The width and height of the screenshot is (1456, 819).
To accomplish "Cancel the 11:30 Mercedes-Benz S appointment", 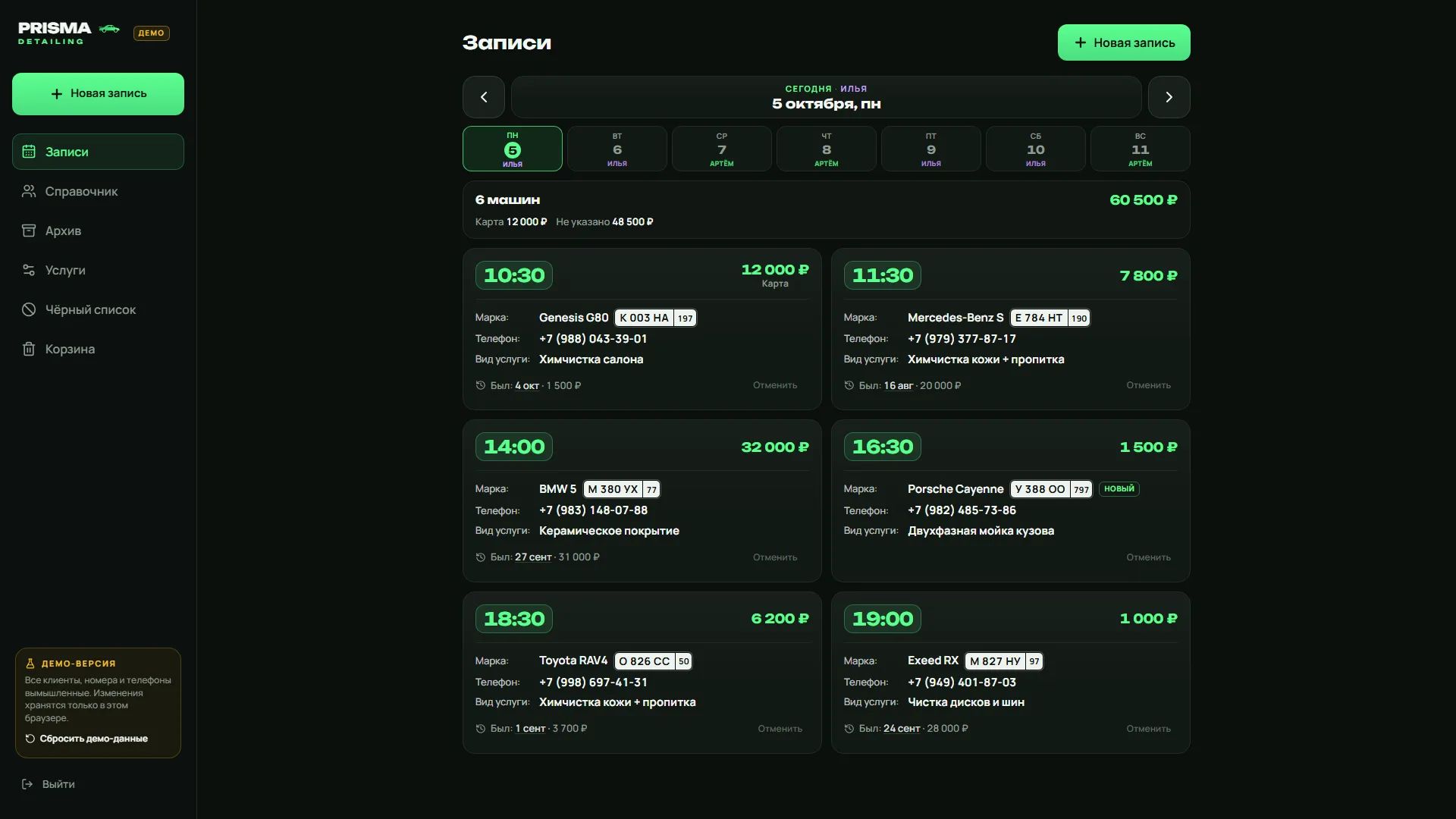I will point(1148,385).
